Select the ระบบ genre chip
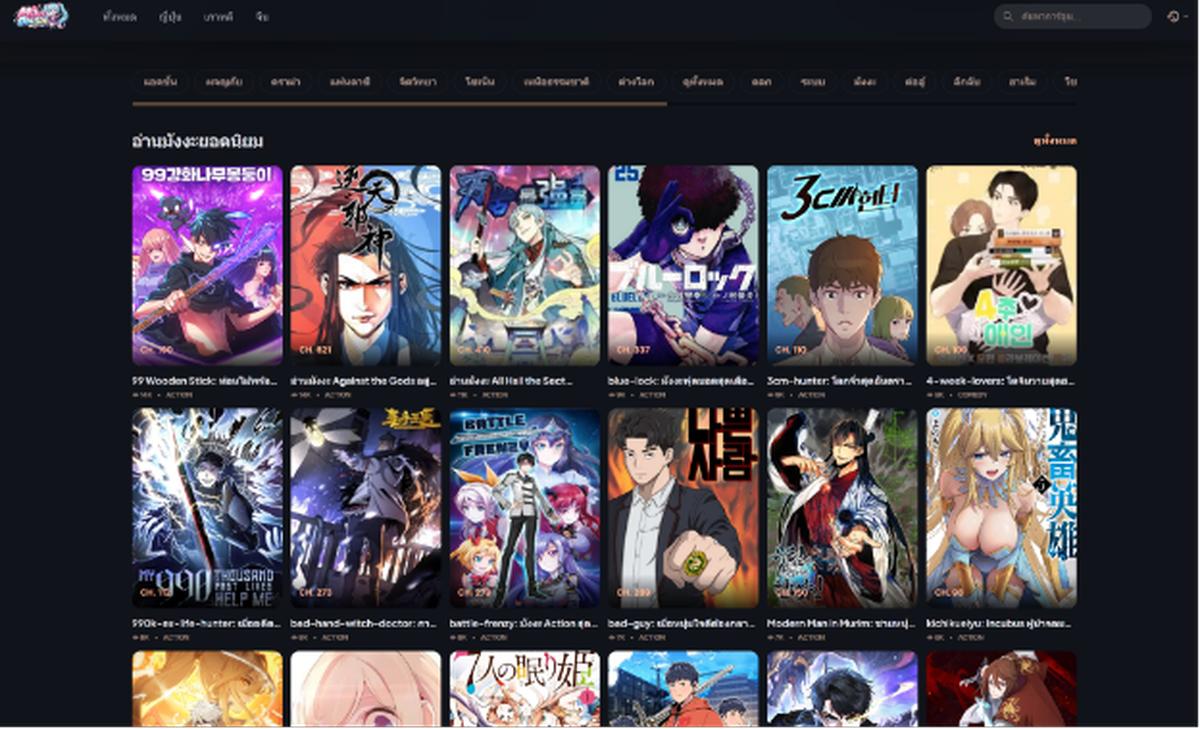 coord(812,82)
